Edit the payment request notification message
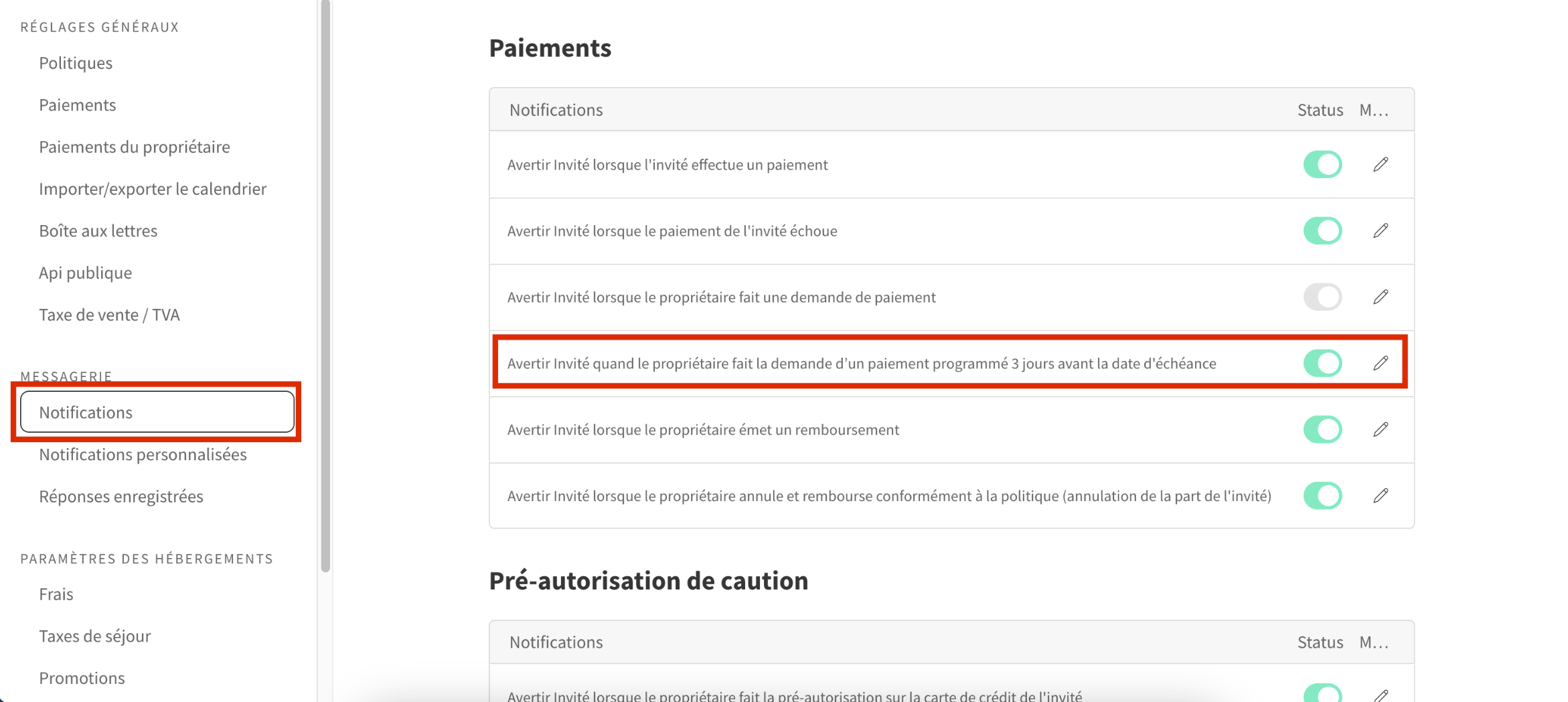This screenshot has height=702, width=1568. (1381, 297)
